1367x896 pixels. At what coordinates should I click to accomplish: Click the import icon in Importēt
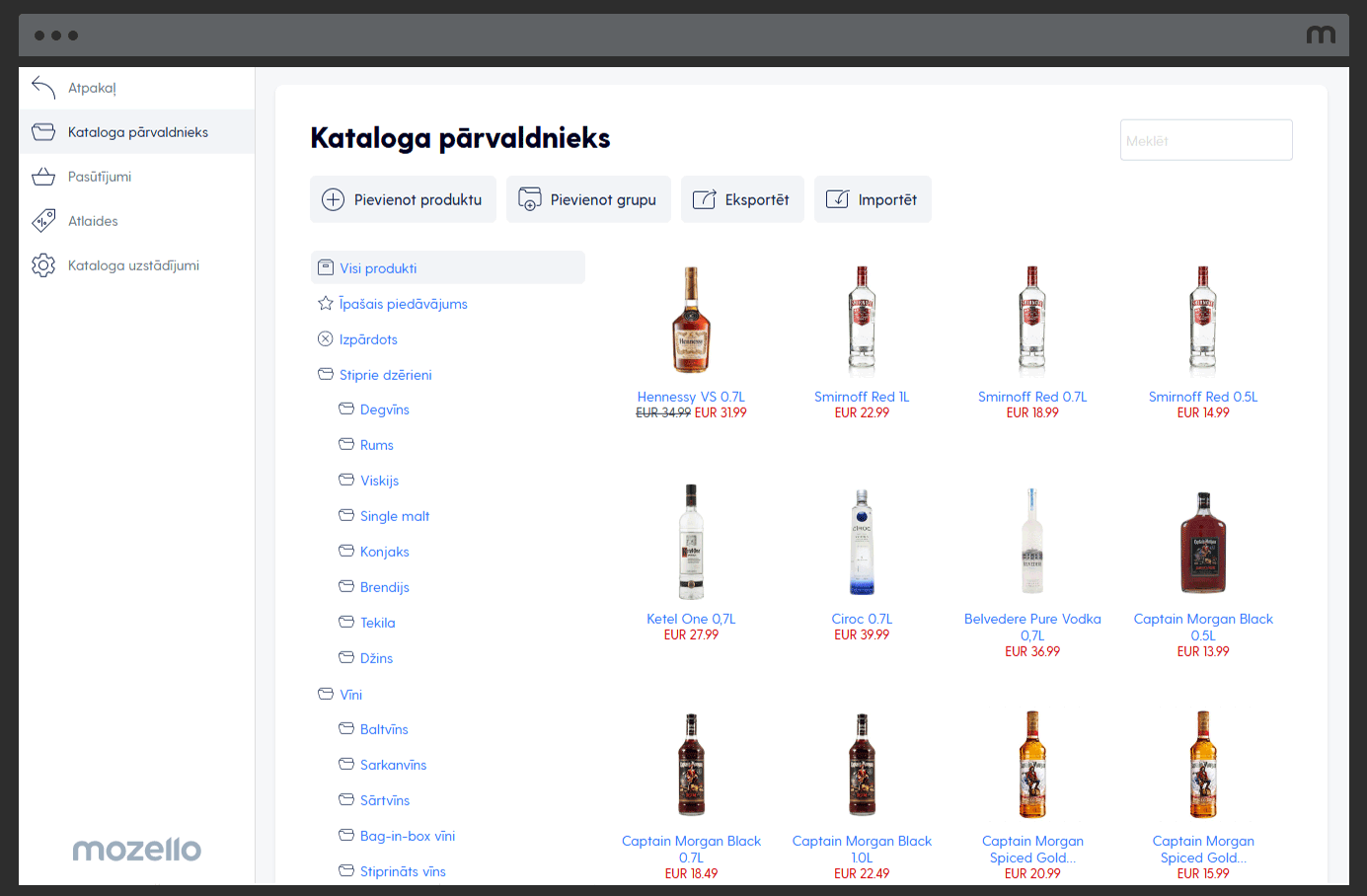837,199
